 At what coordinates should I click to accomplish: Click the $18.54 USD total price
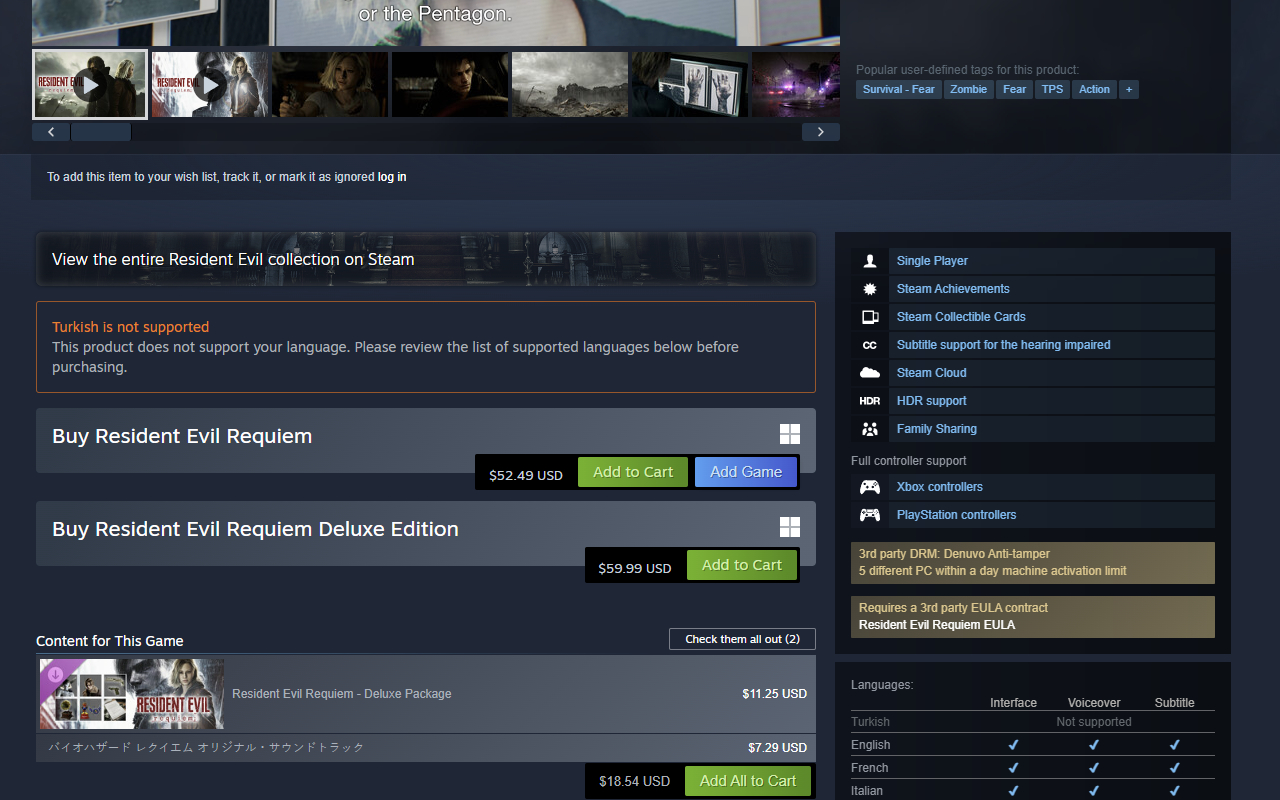pyautogui.click(x=635, y=781)
